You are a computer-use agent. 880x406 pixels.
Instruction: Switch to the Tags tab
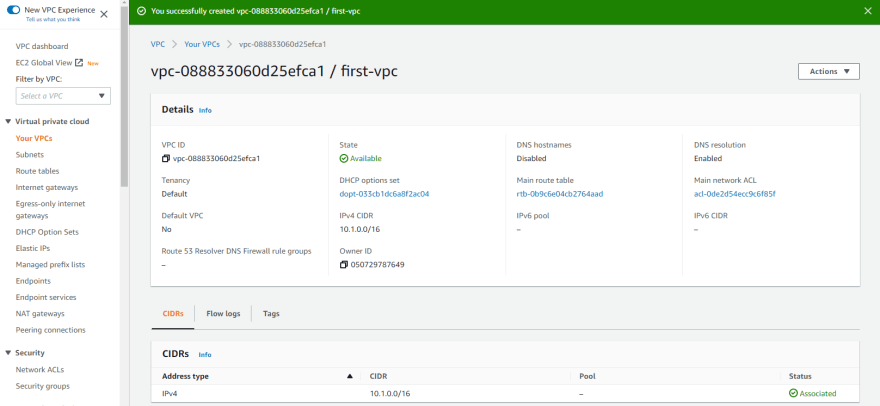(271, 314)
